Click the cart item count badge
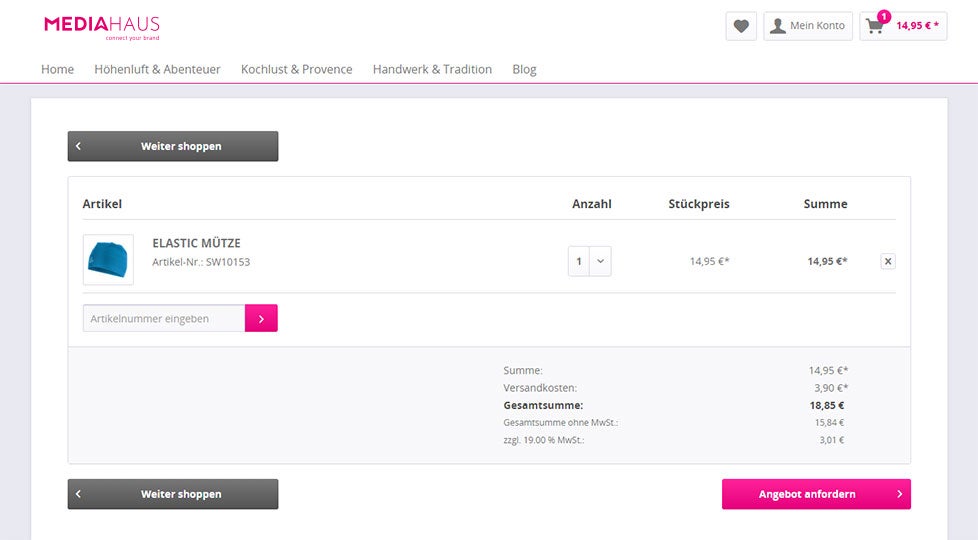This screenshot has width=978, height=540. point(884,16)
